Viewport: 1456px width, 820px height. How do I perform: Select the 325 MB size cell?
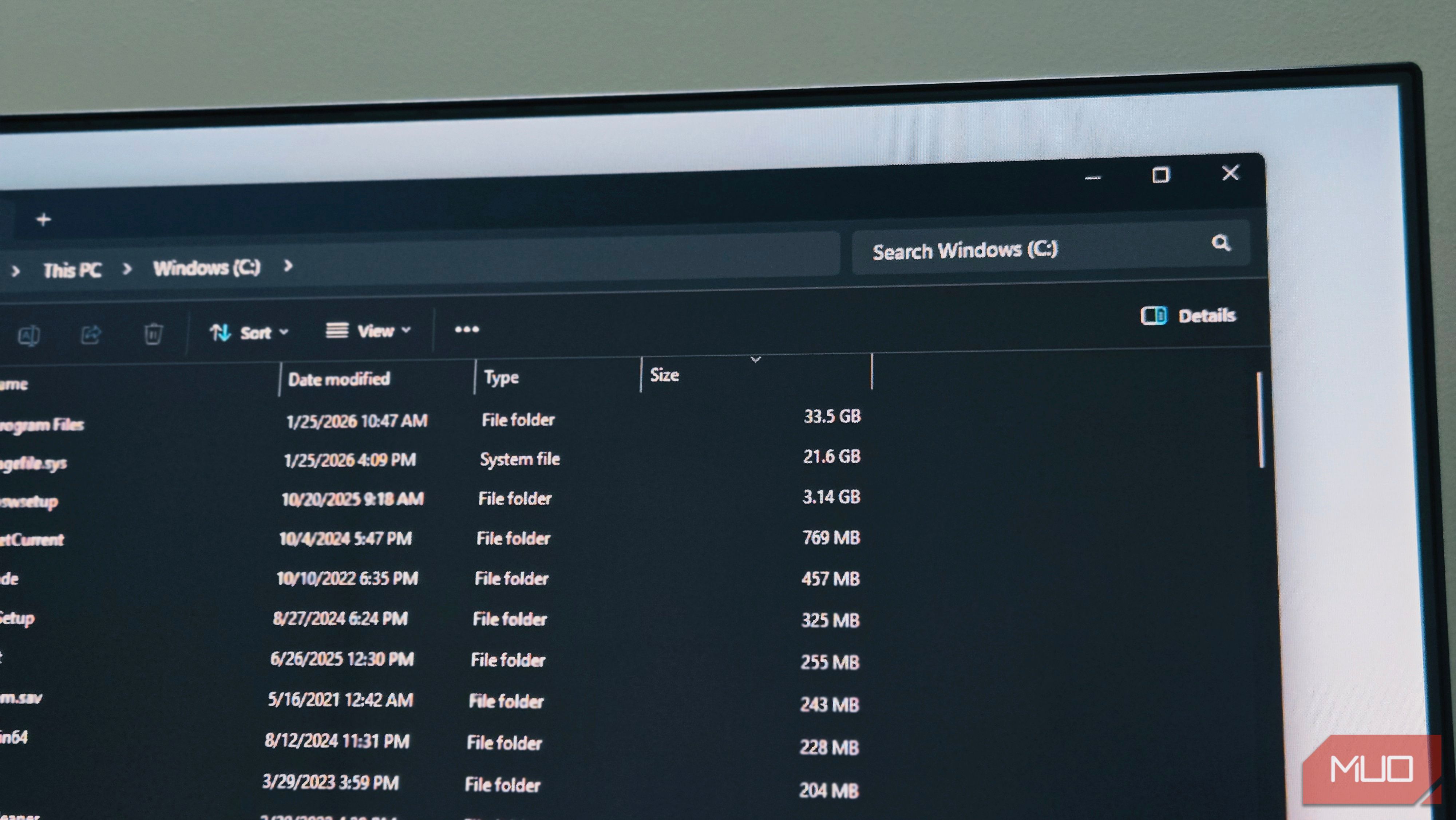[x=830, y=620]
